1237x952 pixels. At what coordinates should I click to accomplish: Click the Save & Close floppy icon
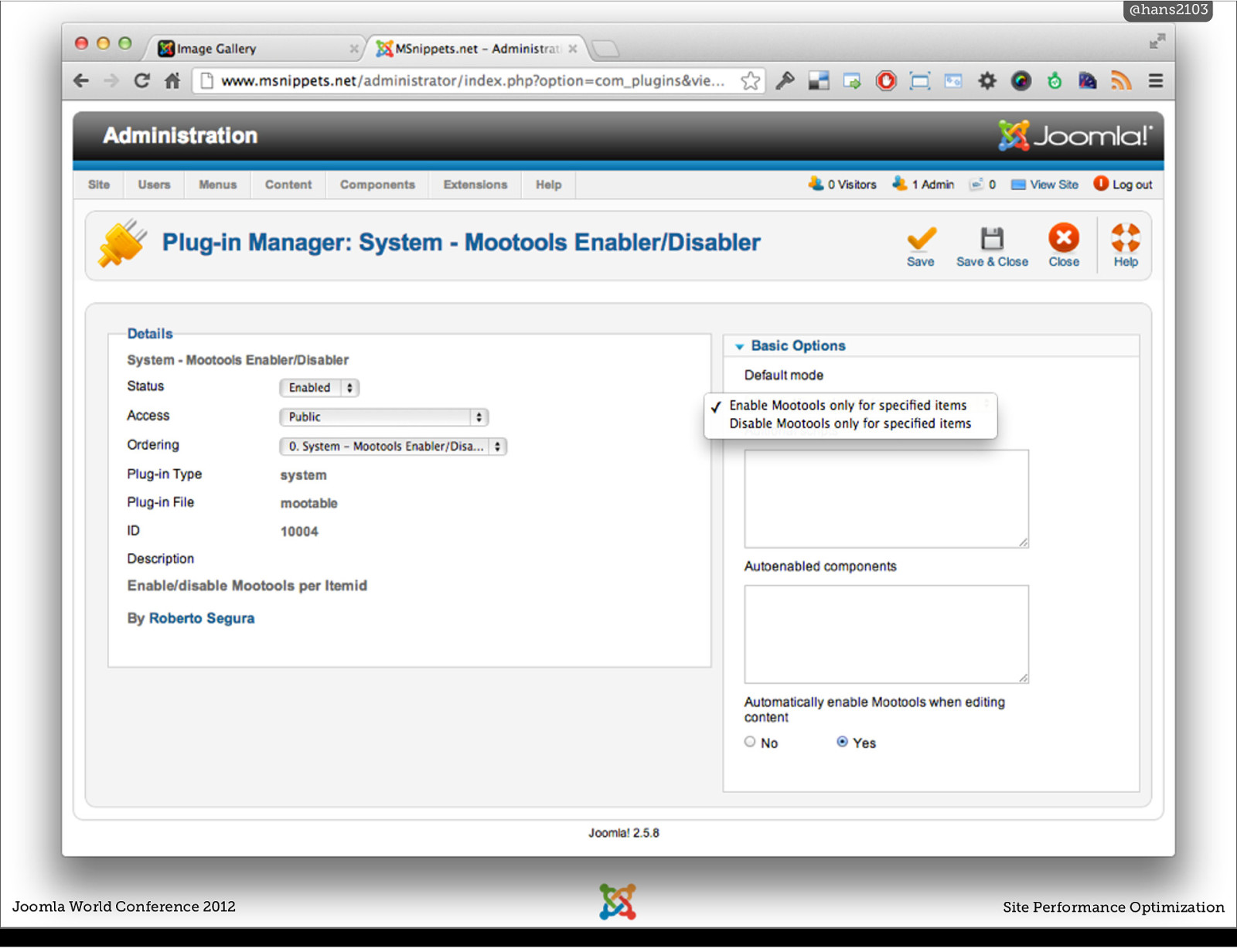pos(992,239)
